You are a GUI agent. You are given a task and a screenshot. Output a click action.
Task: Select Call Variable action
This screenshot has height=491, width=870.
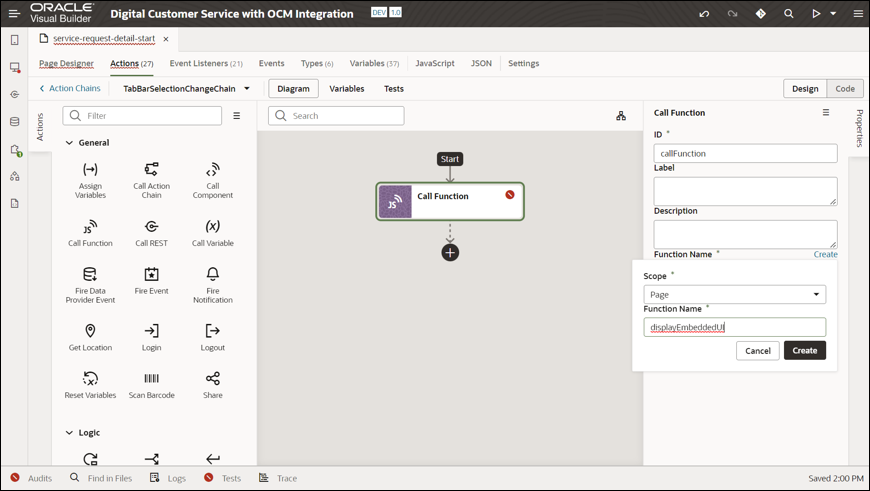tap(213, 232)
